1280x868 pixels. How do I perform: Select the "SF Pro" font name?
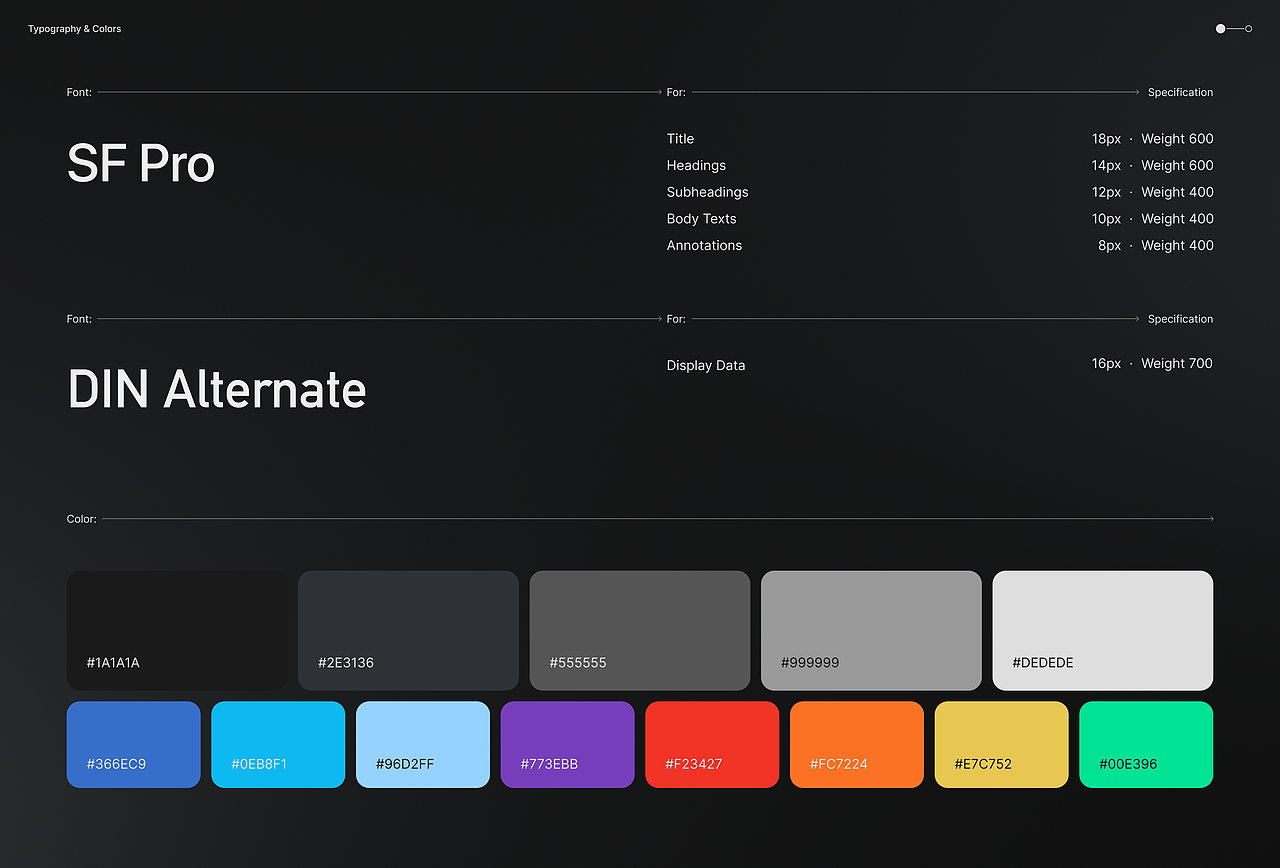[141, 163]
